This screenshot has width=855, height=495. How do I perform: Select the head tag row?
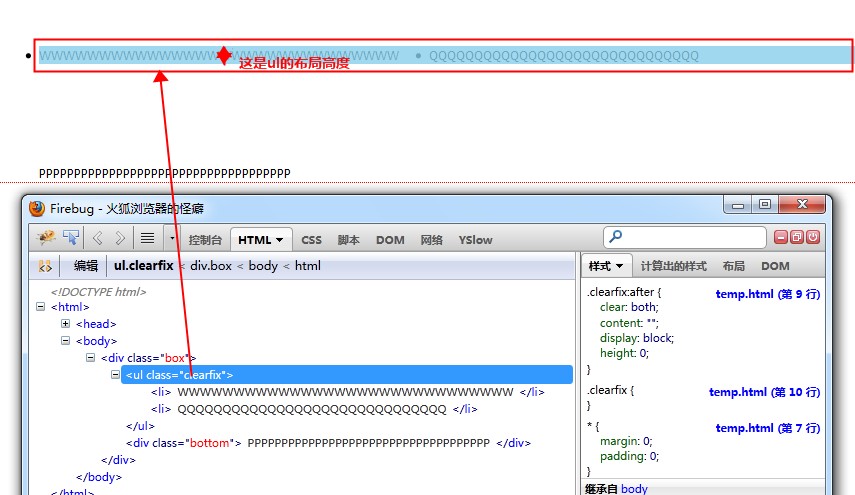pos(96,324)
